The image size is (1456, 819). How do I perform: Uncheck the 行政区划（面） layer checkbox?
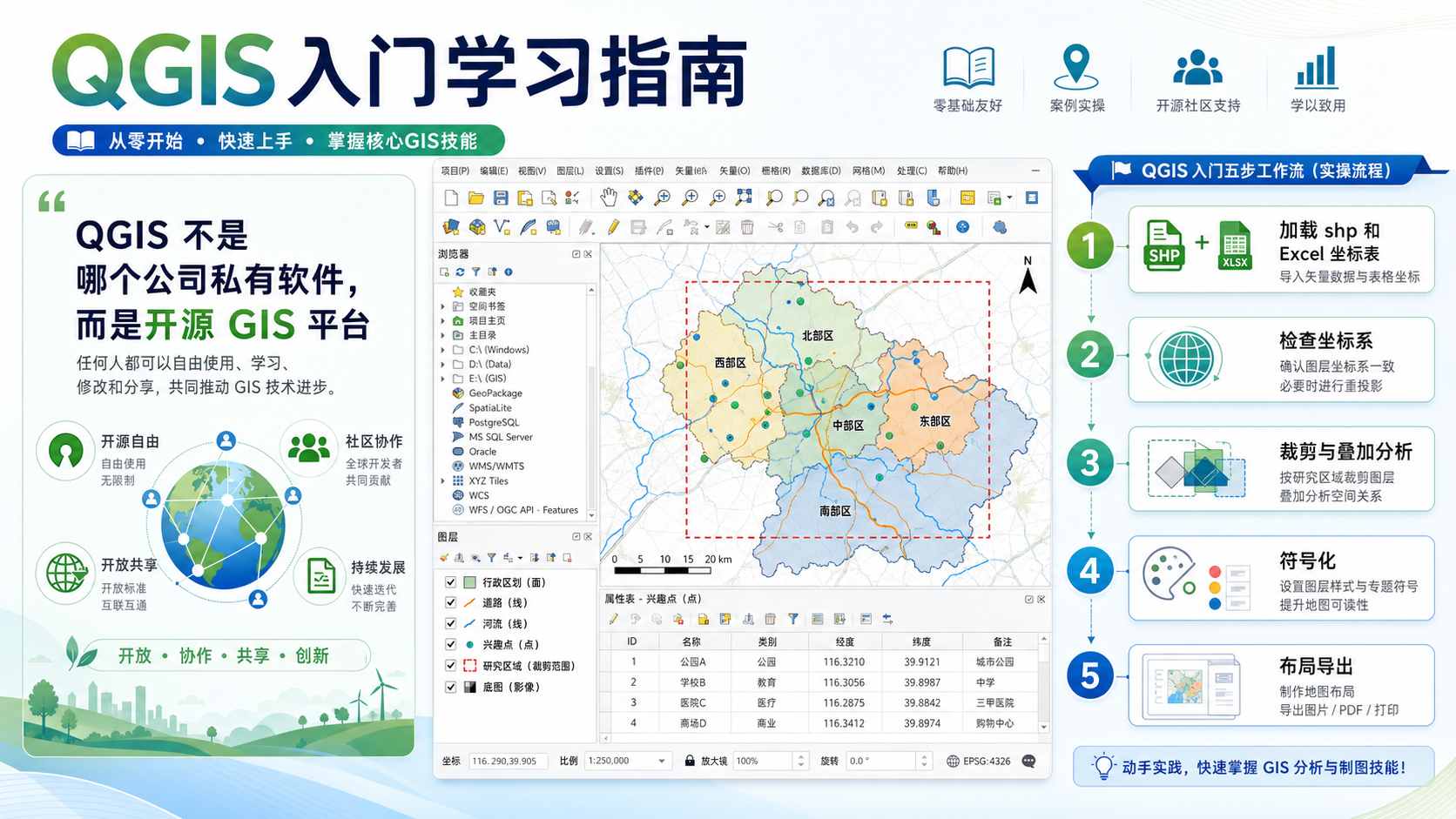click(x=450, y=582)
